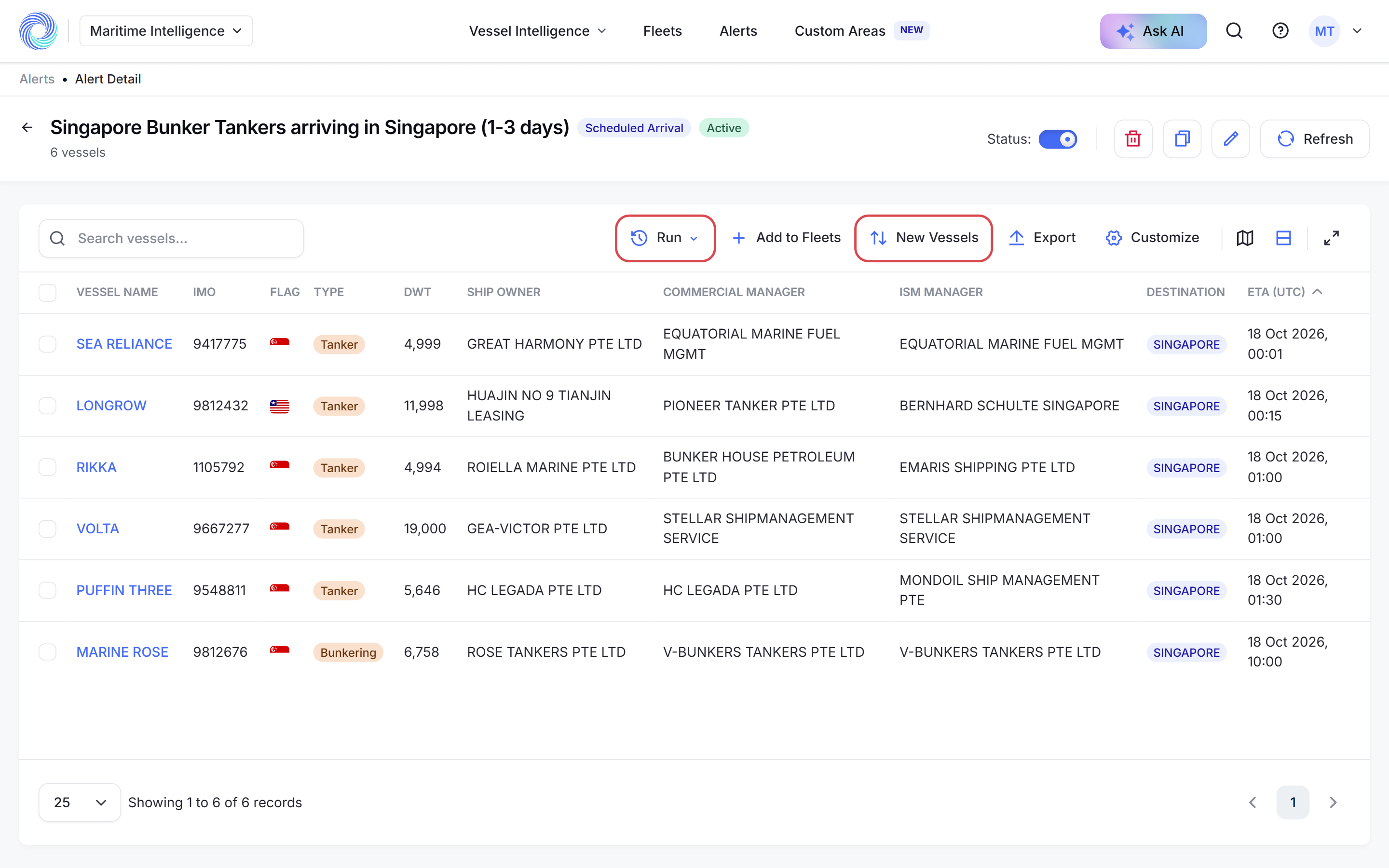Click the Ask AI button

coord(1153,31)
